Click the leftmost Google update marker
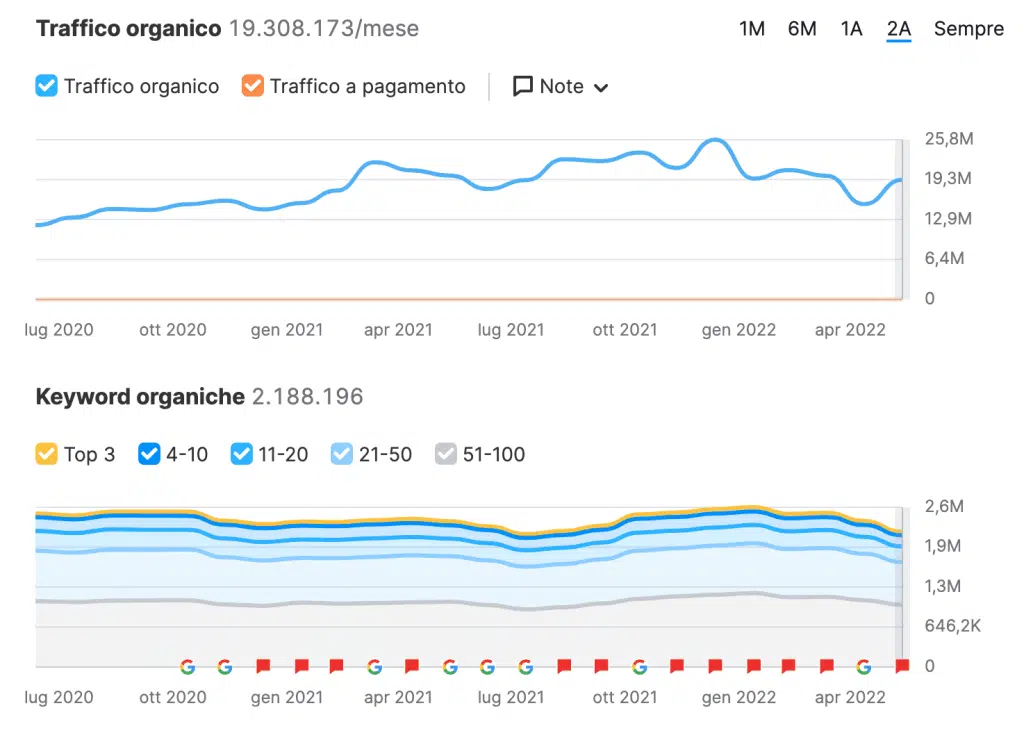Image resolution: width=1024 pixels, height=749 pixels. coord(187,666)
